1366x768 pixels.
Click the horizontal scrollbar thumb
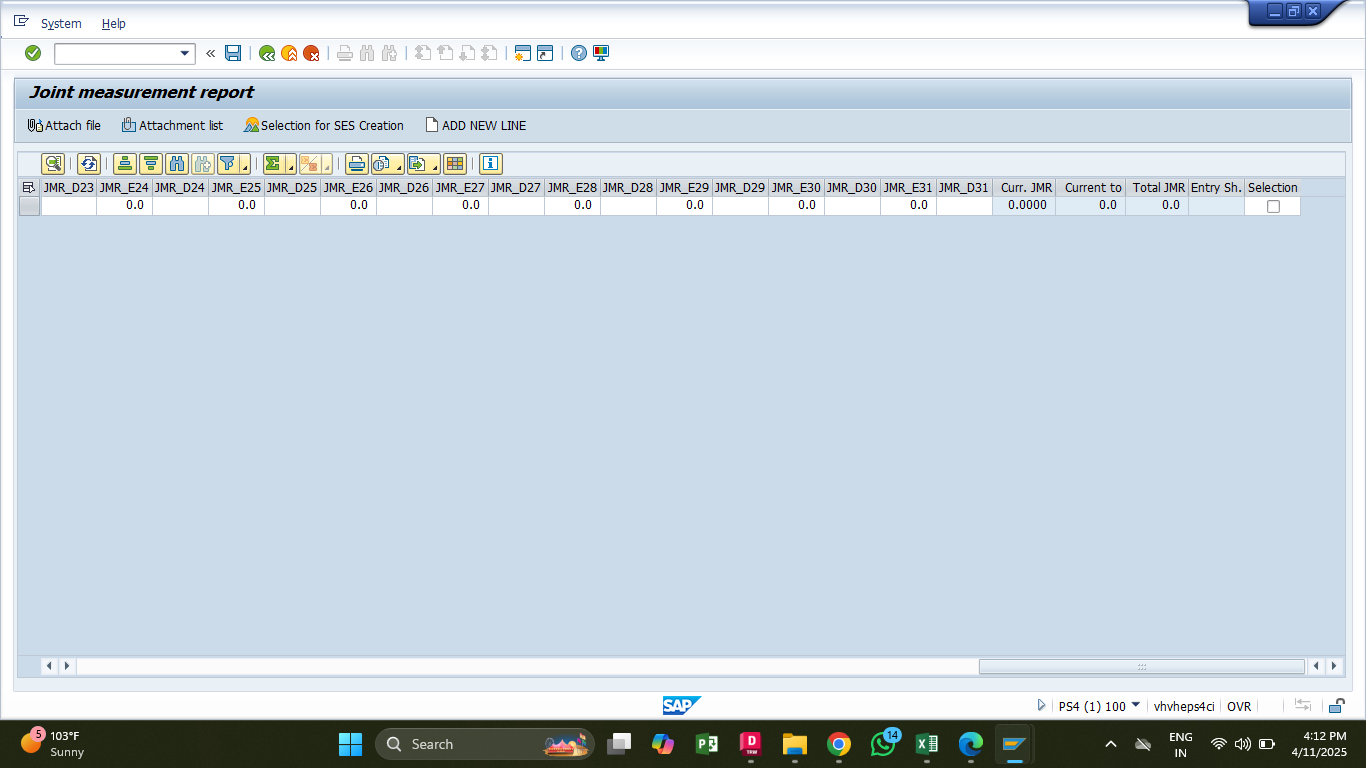[1141, 666]
